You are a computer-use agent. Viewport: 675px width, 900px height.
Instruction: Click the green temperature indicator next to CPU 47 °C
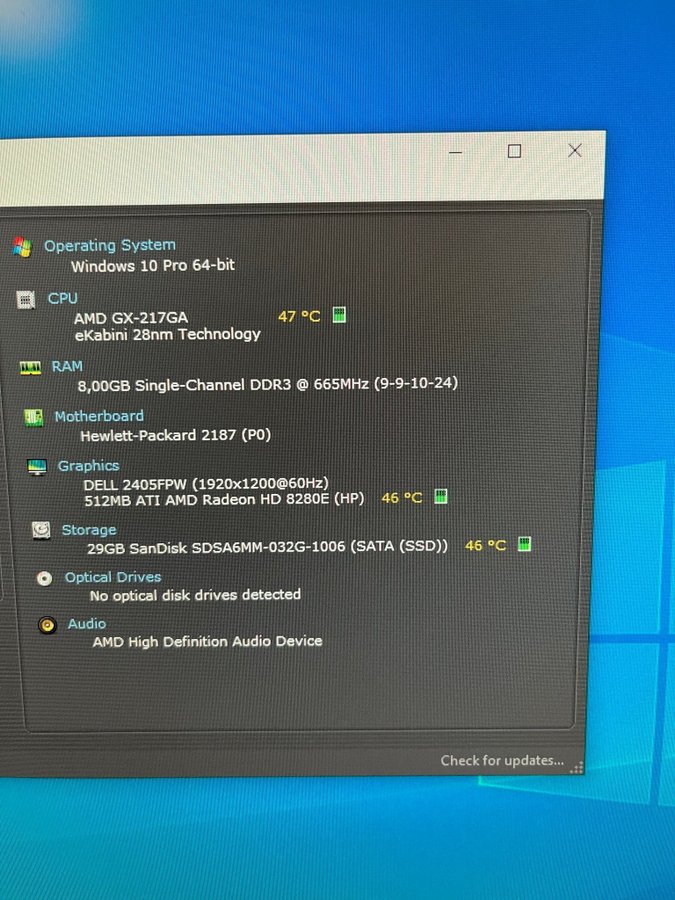tap(339, 316)
